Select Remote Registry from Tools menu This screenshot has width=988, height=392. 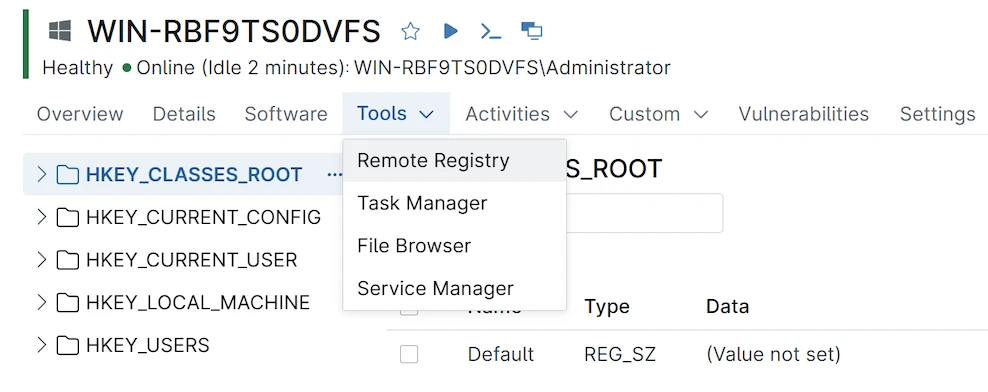tap(454, 161)
